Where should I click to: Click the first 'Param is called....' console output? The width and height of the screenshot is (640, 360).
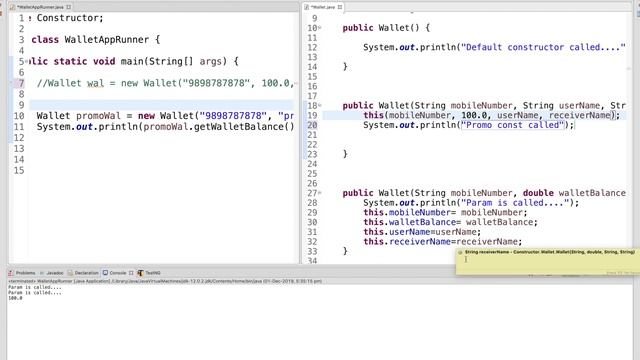tap(35, 287)
